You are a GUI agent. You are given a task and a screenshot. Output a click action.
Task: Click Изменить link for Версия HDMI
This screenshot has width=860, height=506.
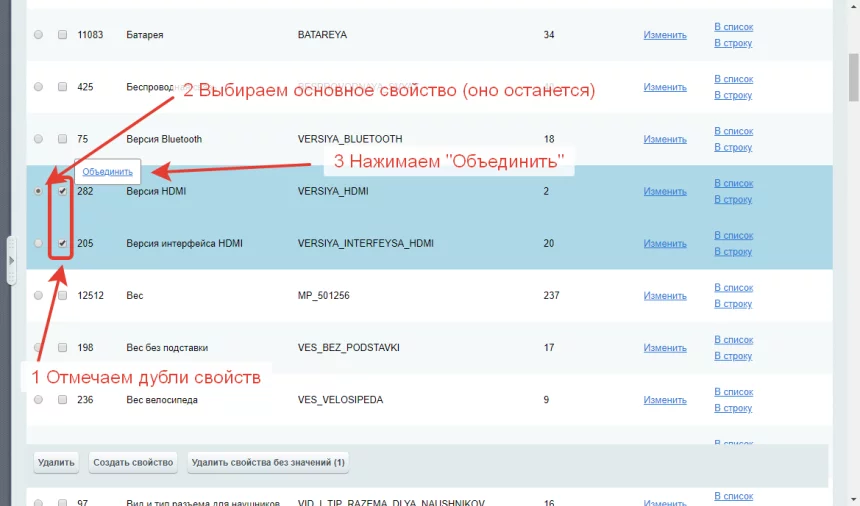(x=665, y=191)
